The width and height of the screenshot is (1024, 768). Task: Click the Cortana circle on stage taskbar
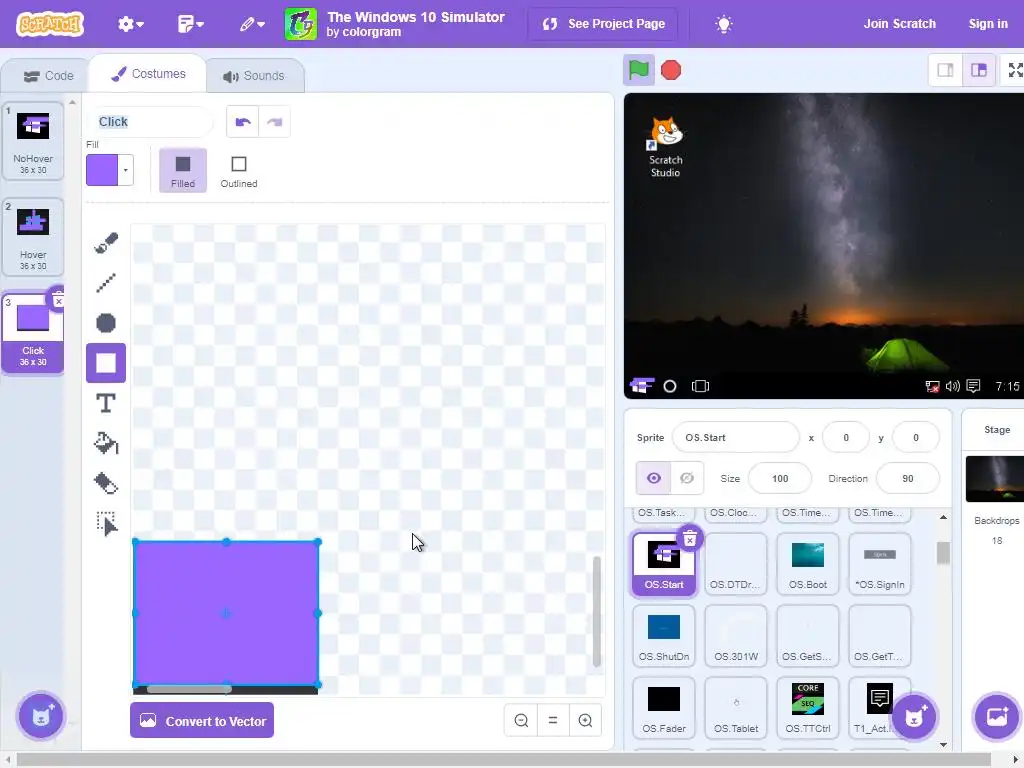click(669, 386)
